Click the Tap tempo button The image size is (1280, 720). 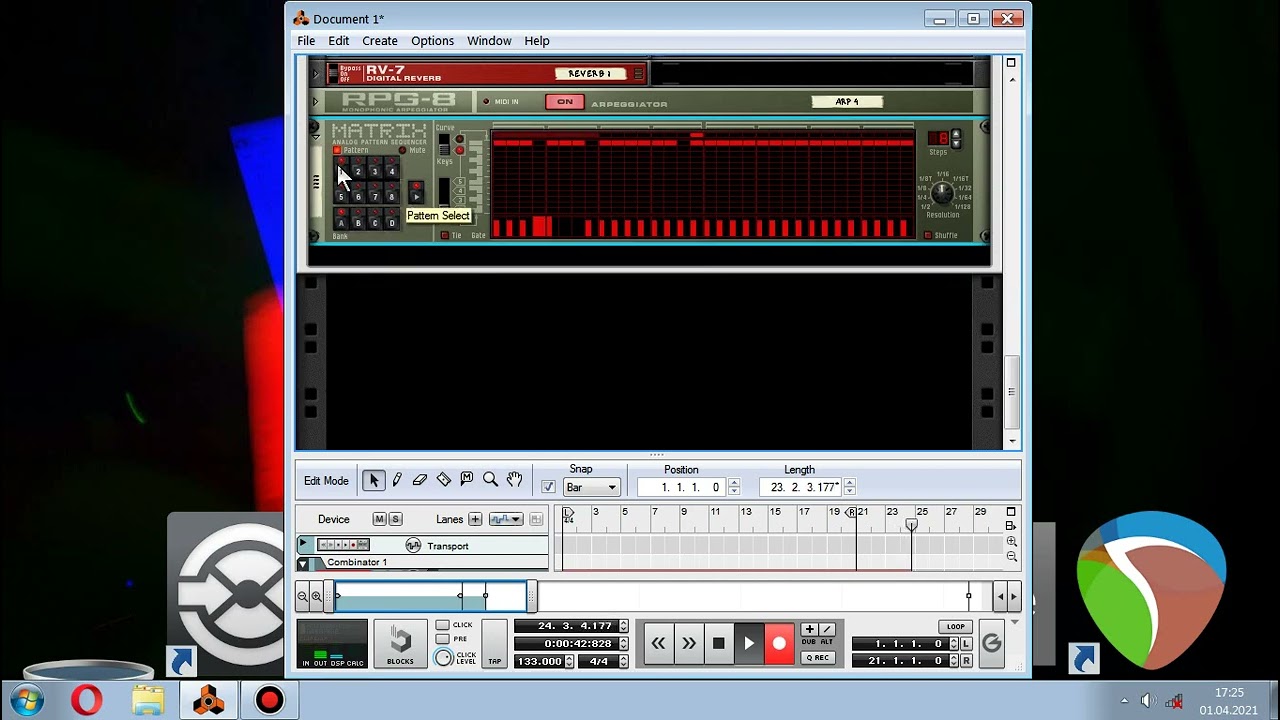point(494,644)
